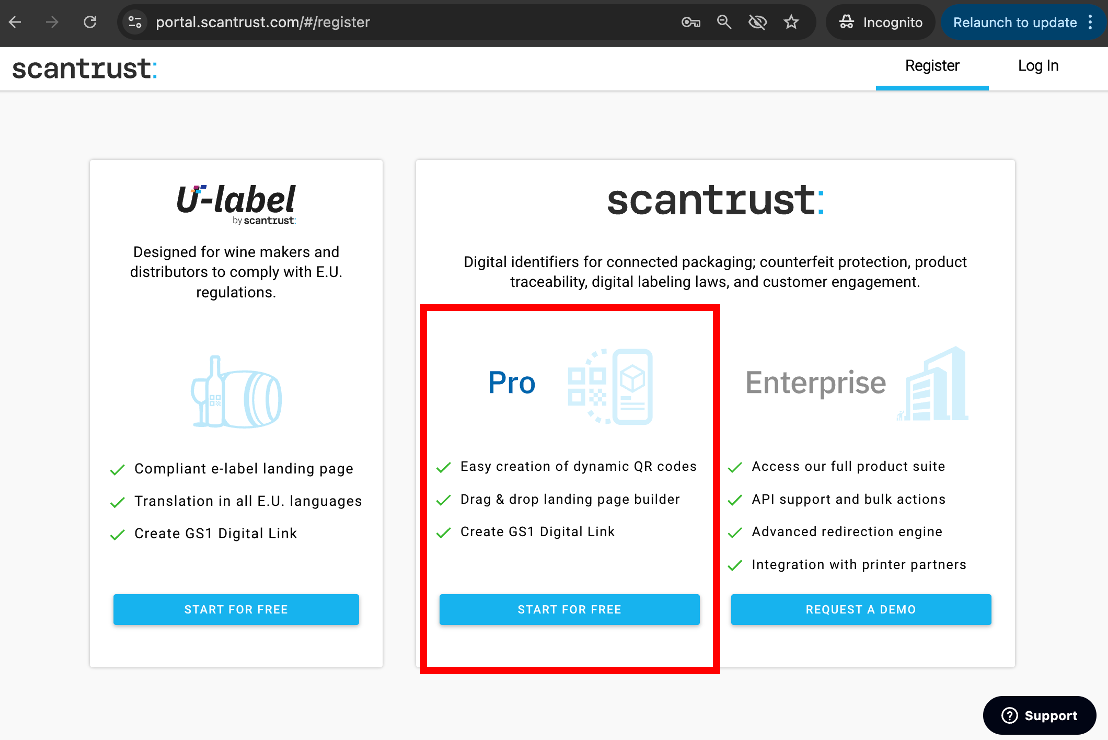Start U-label for free
Image resolution: width=1108 pixels, height=740 pixels.
click(236, 609)
